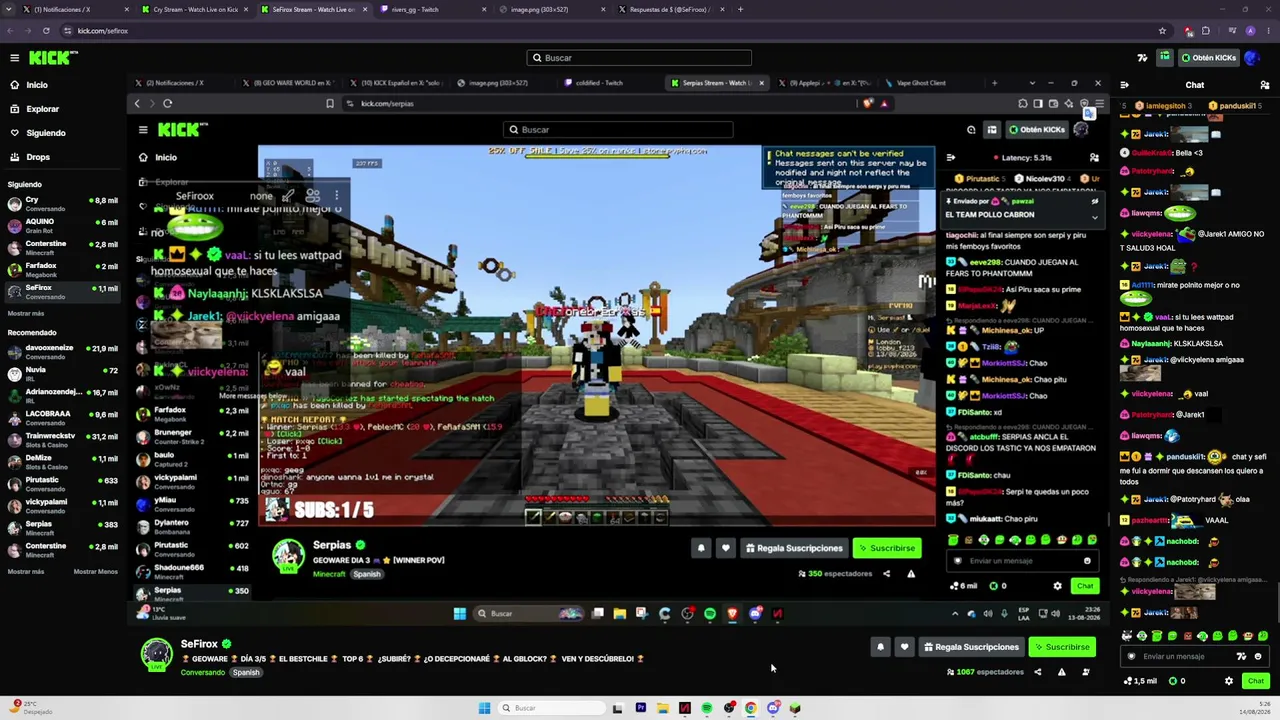This screenshot has height=720, width=1280.
Task: Click SeFirox's green Suscribirse button
Action: pyautogui.click(x=1061, y=647)
